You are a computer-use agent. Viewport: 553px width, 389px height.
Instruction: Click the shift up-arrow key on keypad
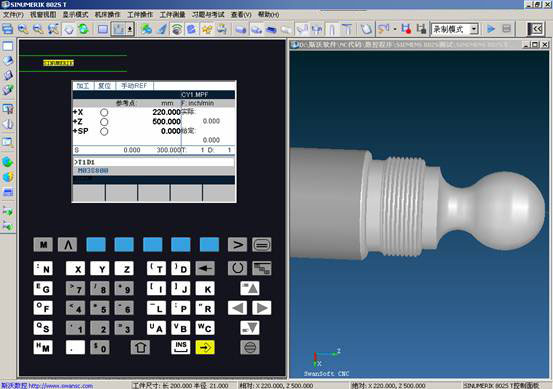coord(140,347)
